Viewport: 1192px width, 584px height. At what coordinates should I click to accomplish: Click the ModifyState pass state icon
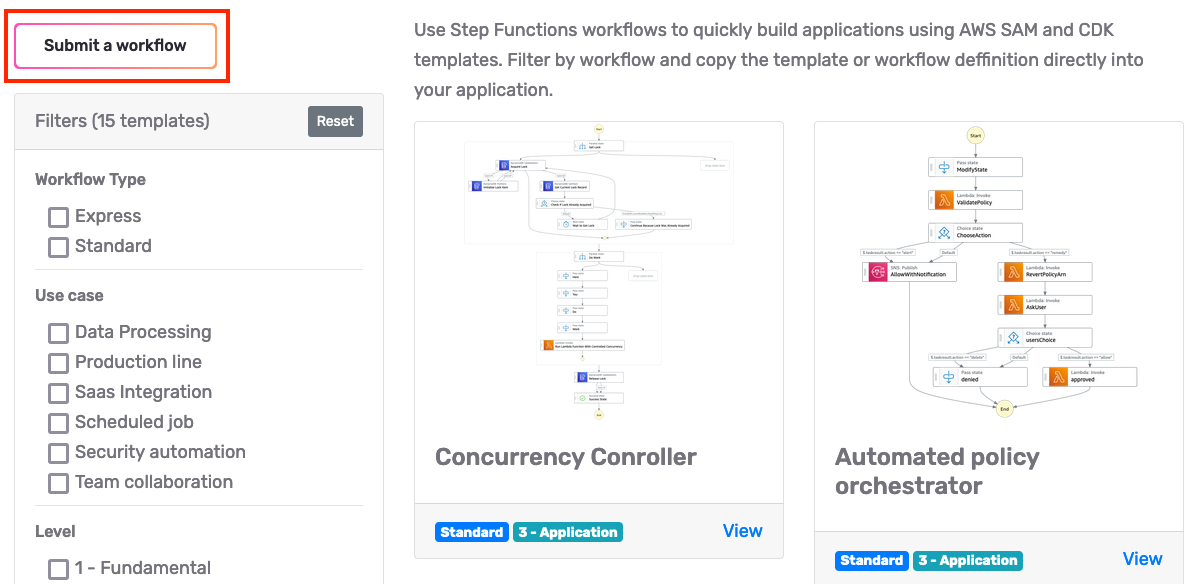point(944,167)
